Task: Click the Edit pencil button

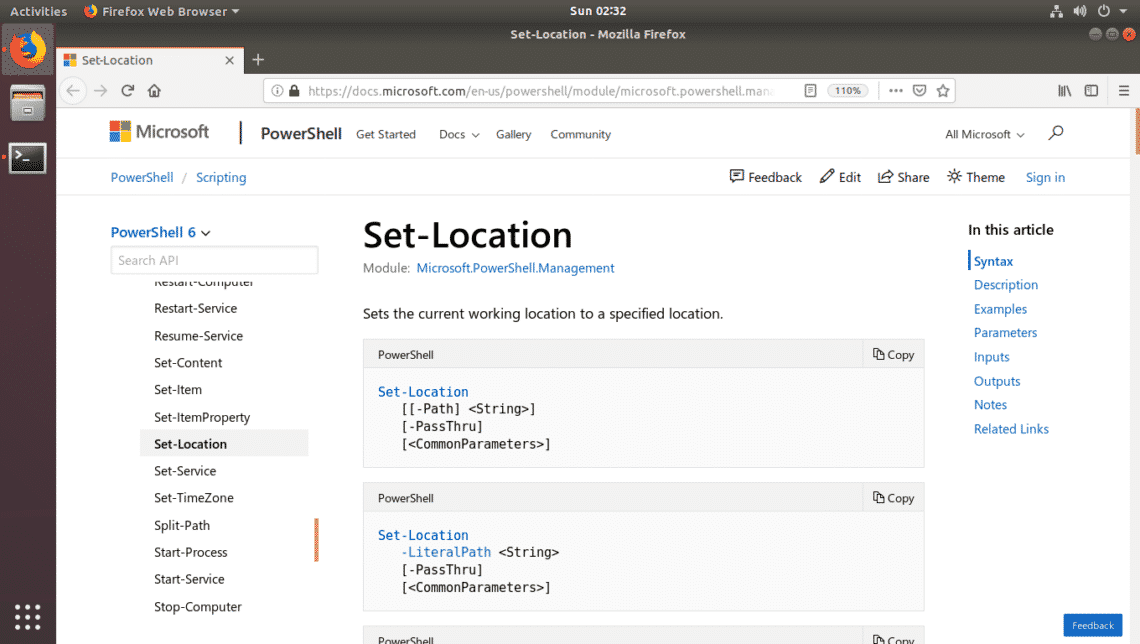Action: coord(840,177)
